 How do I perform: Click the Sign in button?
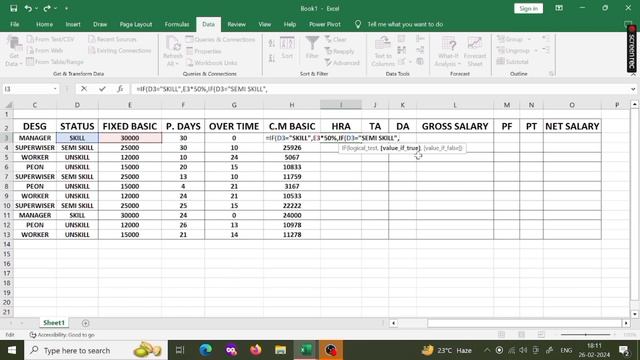pyautogui.click(x=529, y=9)
